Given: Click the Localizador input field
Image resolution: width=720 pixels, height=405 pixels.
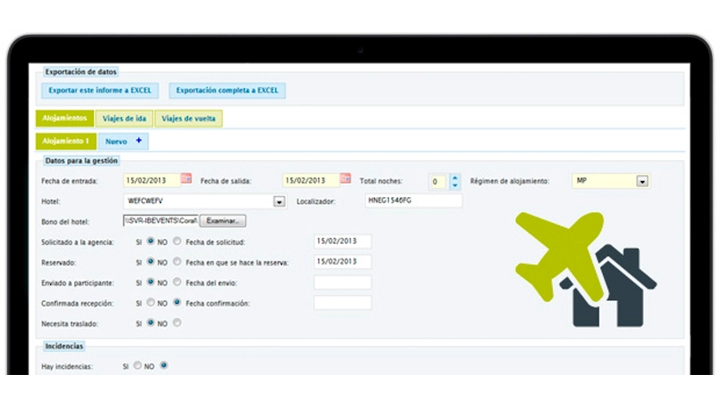Looking at the screenshot, I should [414, 201].
